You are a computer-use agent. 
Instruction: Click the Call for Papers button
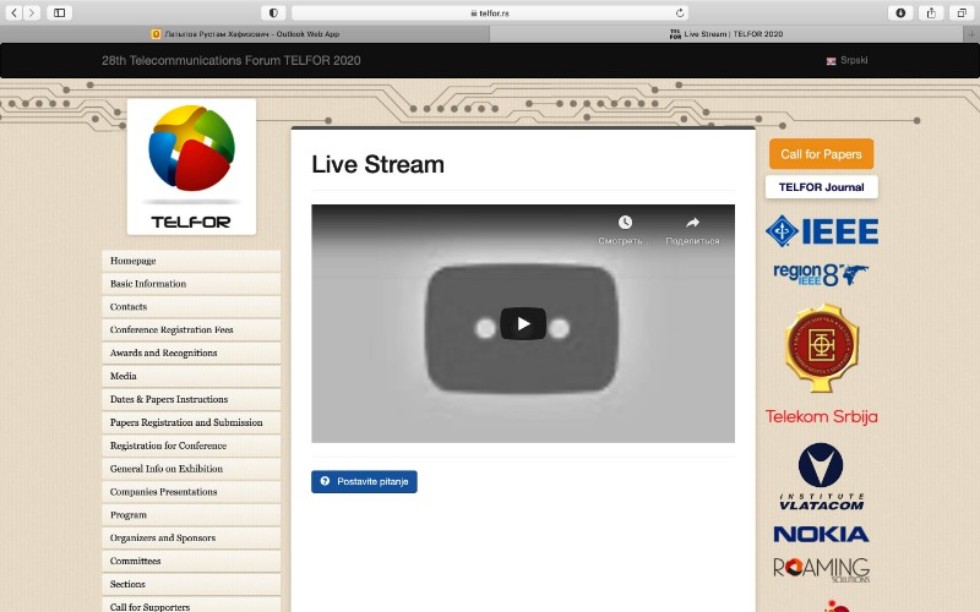[x=821, y=154]
